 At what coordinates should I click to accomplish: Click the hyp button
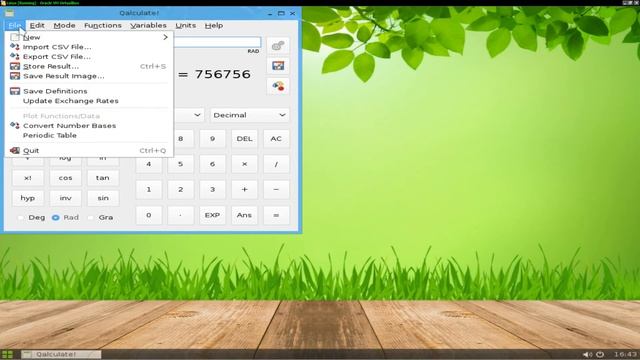tap(28, 198)
